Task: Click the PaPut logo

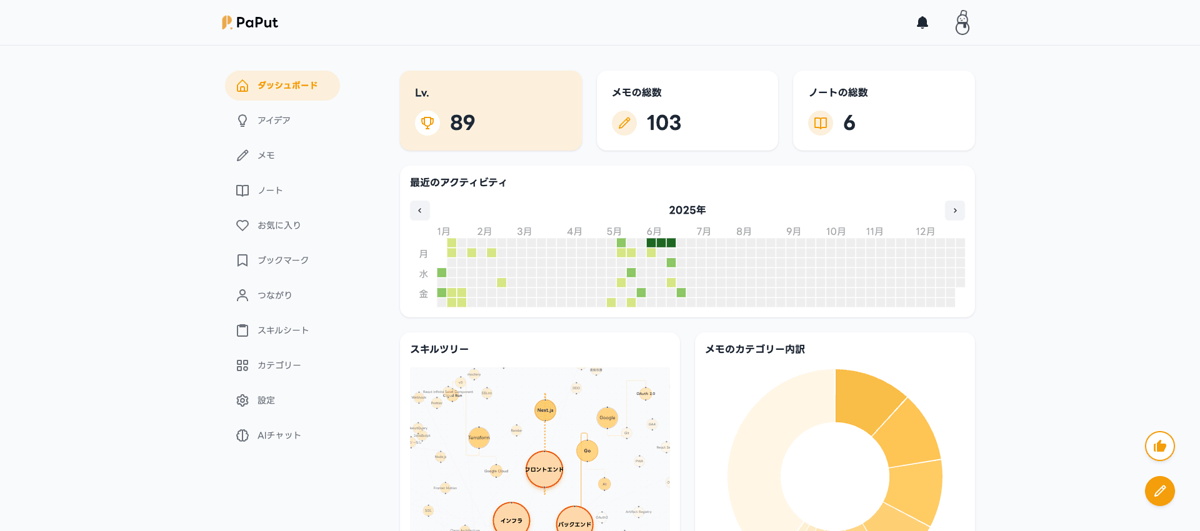Action: [x=250, y=22]
